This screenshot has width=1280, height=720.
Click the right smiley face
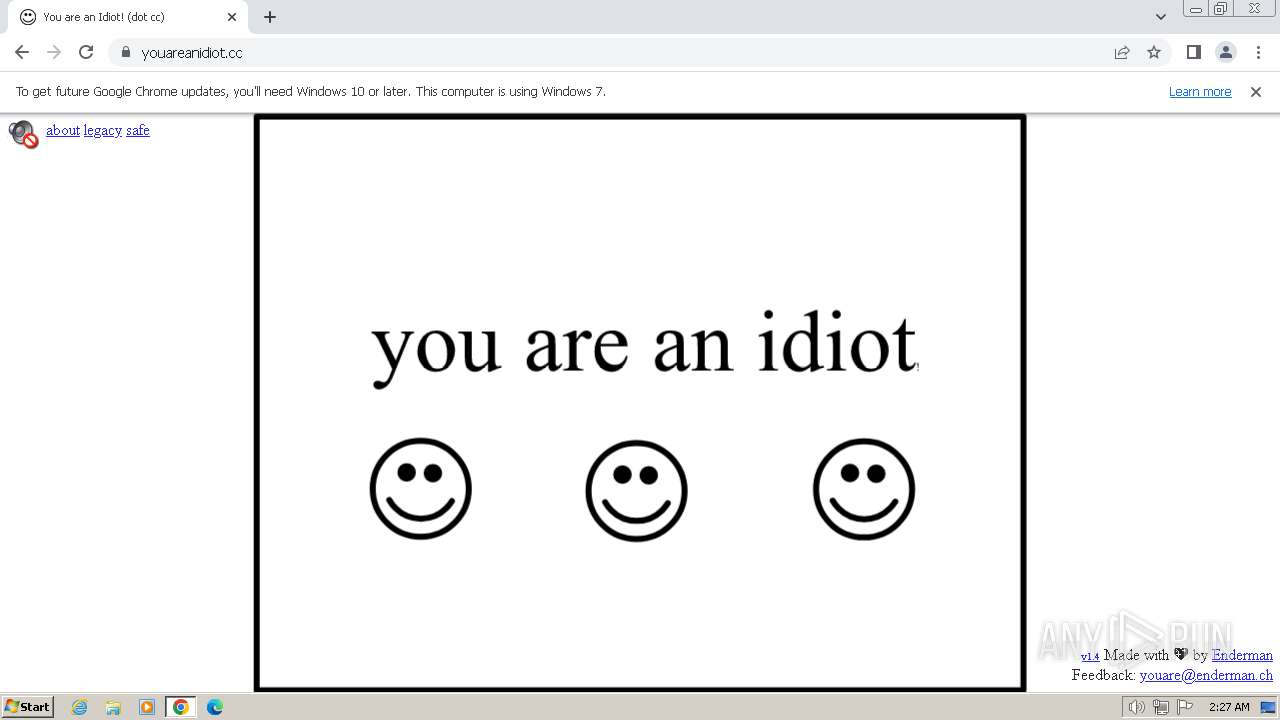point(864,489)
